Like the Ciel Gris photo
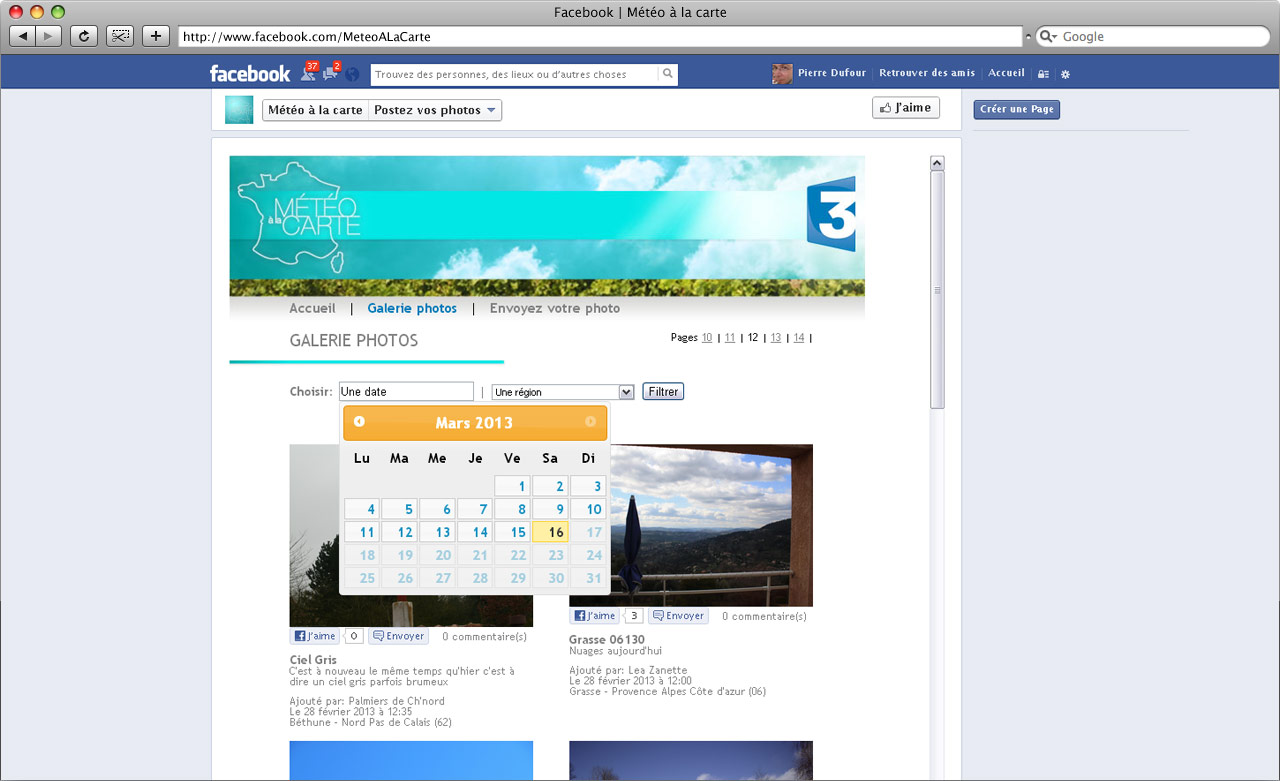1280x781 pixels. (x=315, y=636)
